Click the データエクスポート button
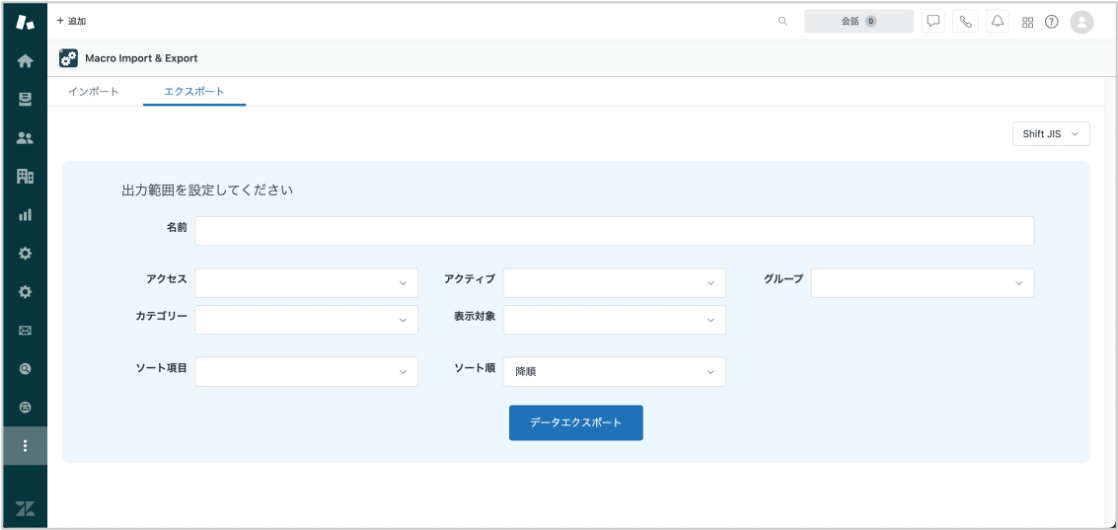Viewport: 1118px width, 530px height. (x=576, y=423)
